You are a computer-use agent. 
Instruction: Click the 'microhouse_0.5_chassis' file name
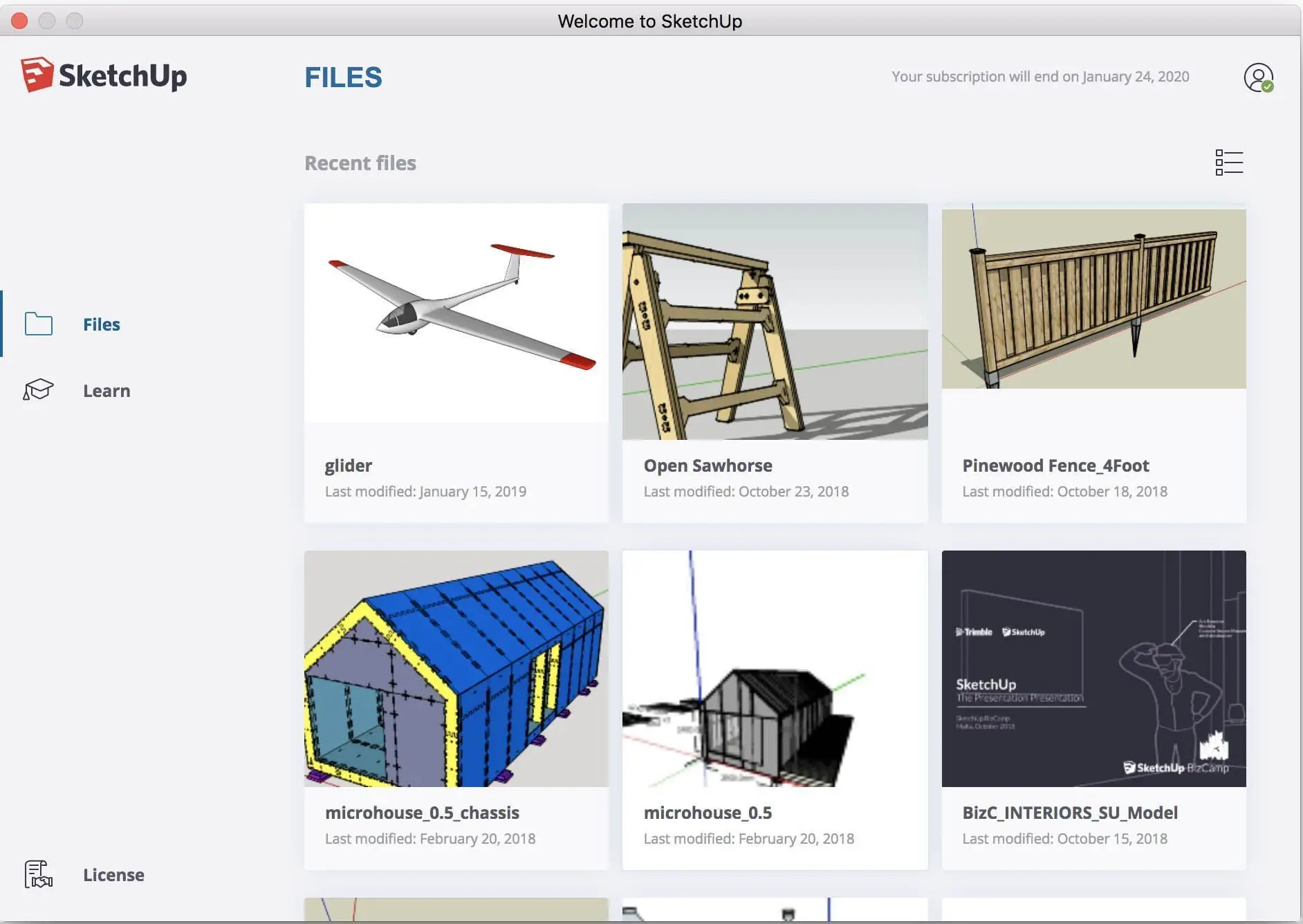click(422, 813)
